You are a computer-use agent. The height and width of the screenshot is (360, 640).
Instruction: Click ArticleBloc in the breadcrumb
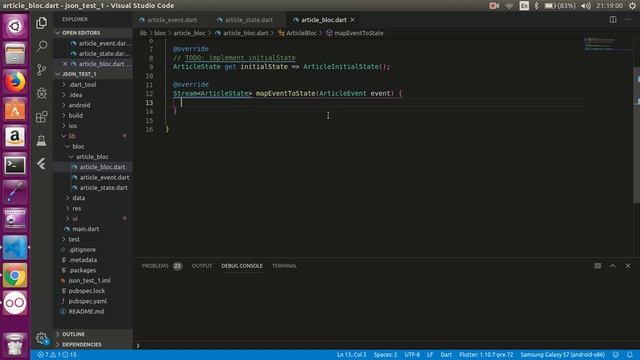301,33
